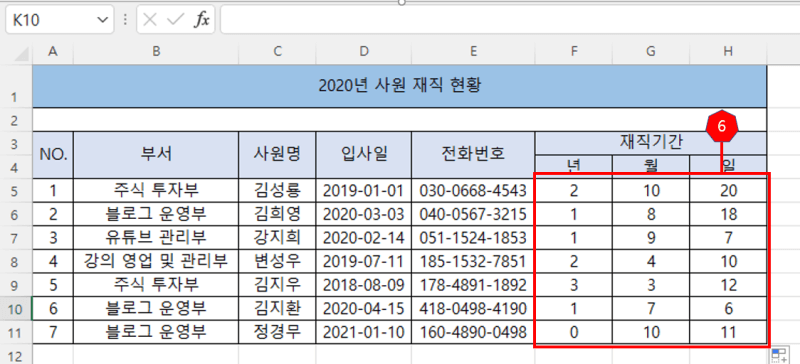Select row 12 header

pyautogui.click(x=16, y=354)
